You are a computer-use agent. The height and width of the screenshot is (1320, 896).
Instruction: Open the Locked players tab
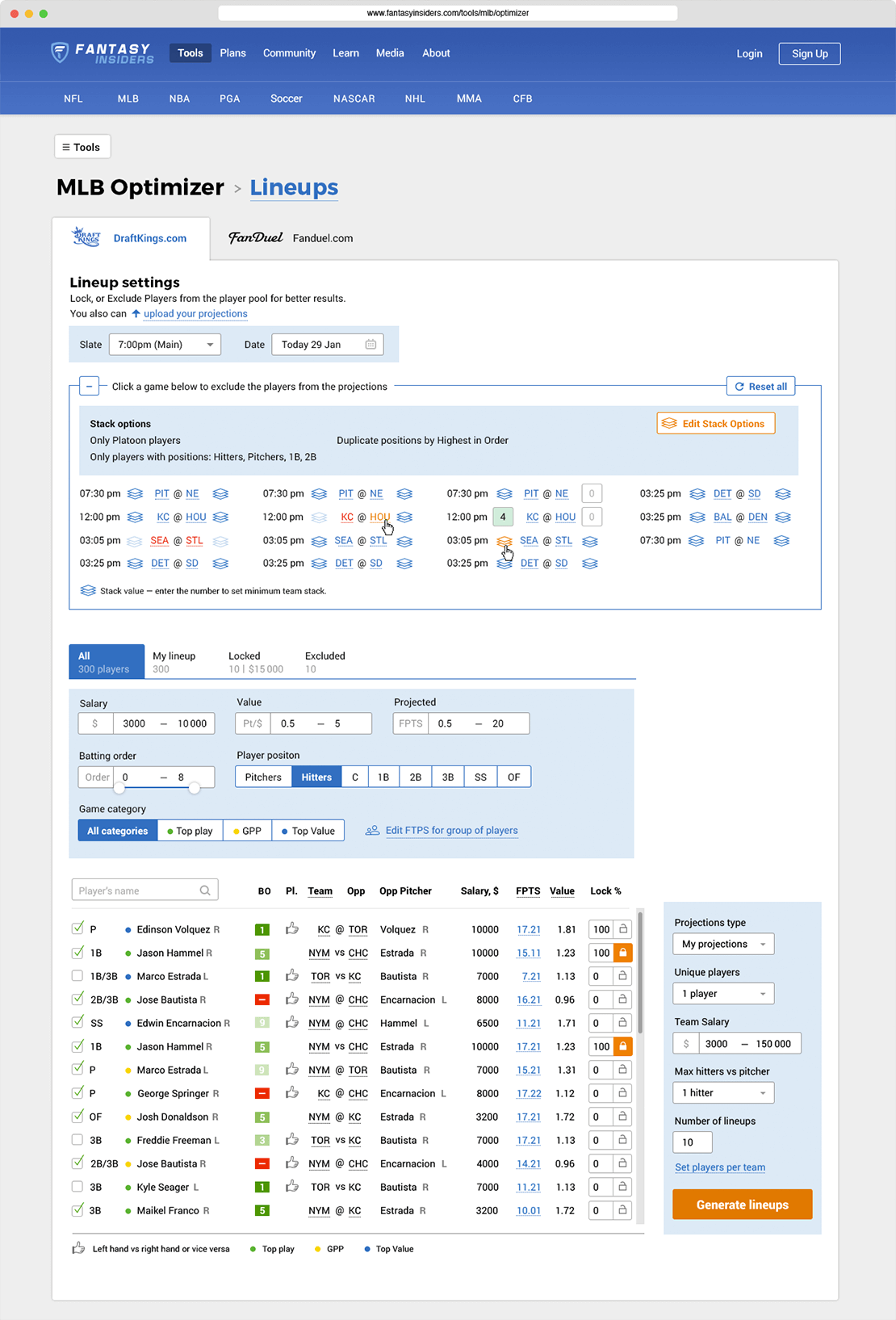pyautogui.click(x=256, y=662)
